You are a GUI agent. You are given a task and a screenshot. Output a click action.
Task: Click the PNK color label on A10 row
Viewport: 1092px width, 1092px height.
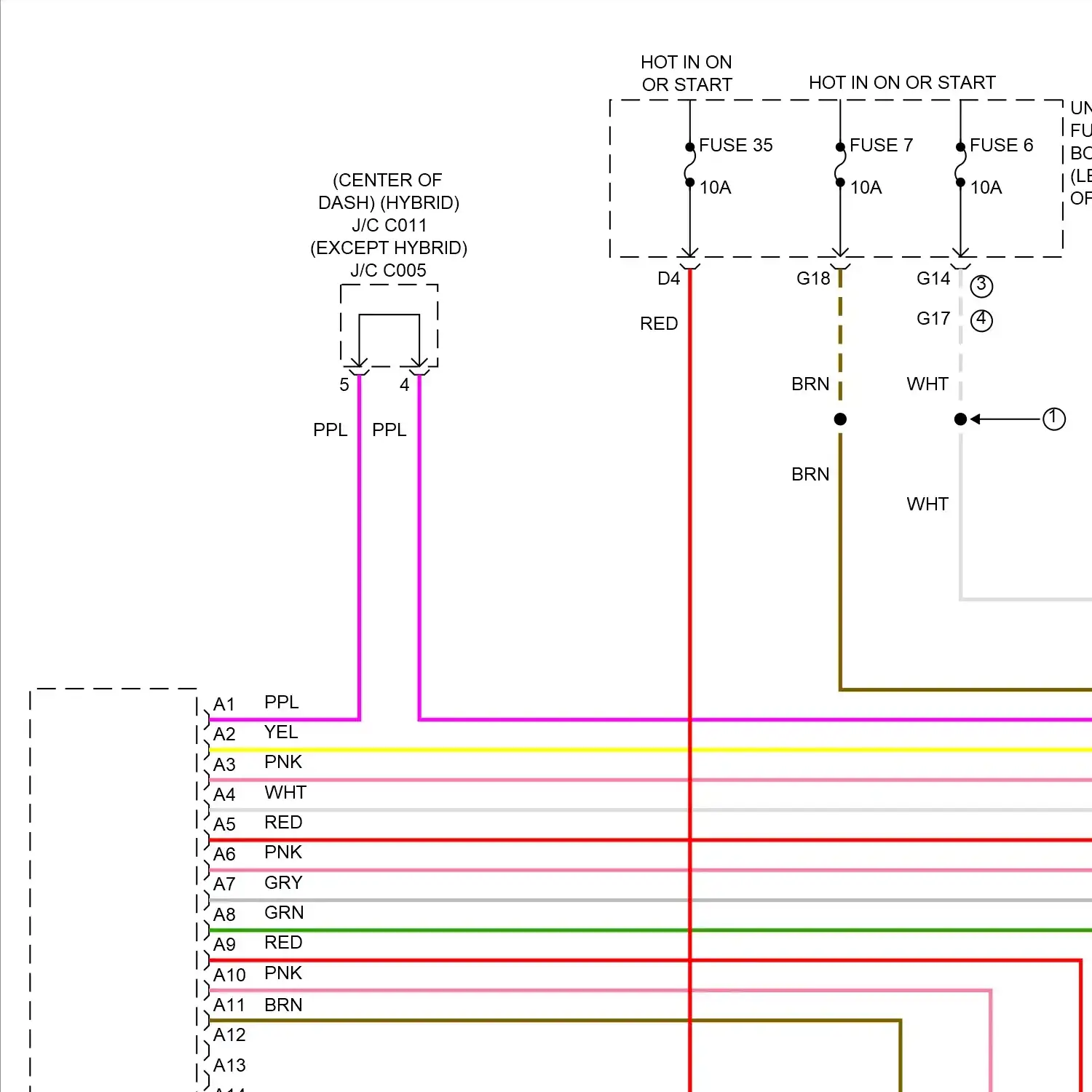(283, 973)
